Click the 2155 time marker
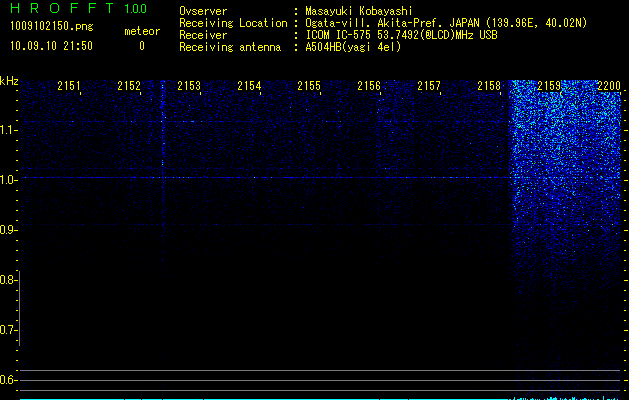This screenshot has width=629, height=400. 309,86
